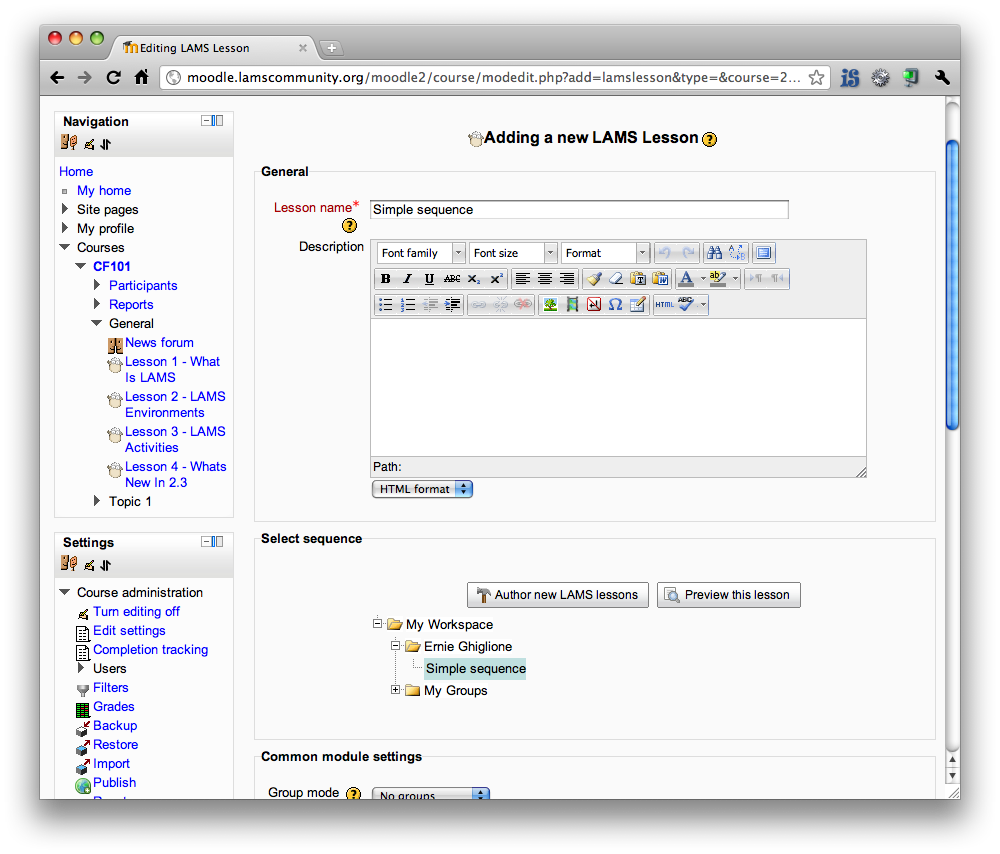Click the unordered bullet list icon
Viewport: 1000px width, 854px height.
tap(386, 305)
